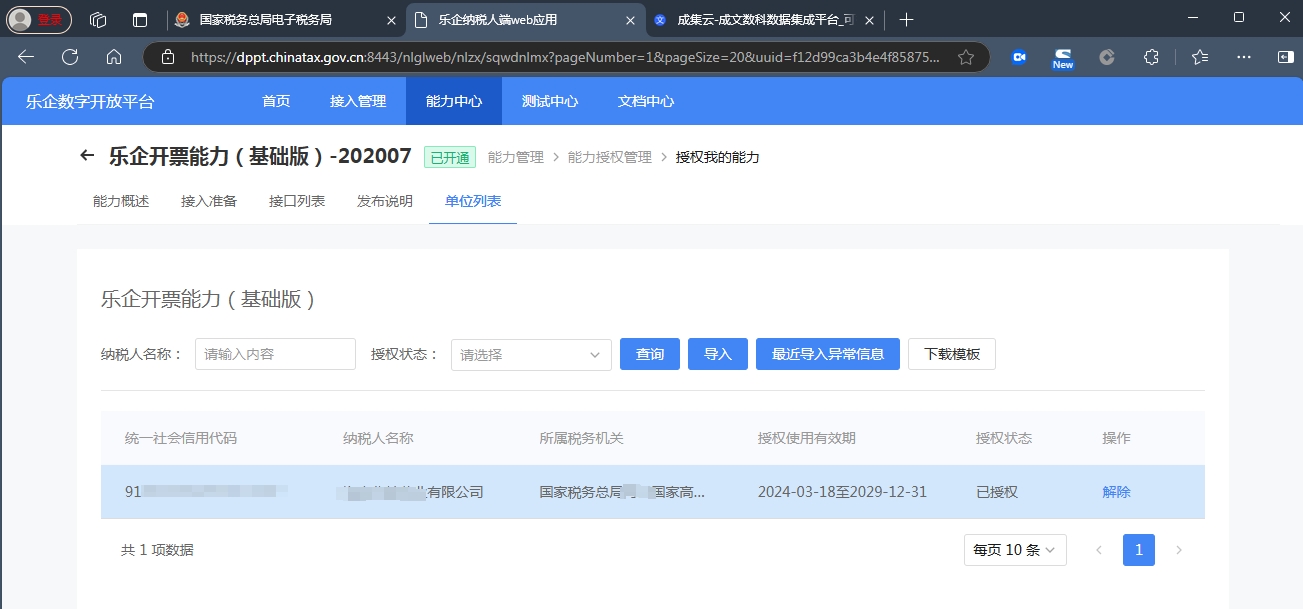Open the 每页 10 条 page size selector
The height and width of the screenshot is (609, 1303).
(1015, 550)
